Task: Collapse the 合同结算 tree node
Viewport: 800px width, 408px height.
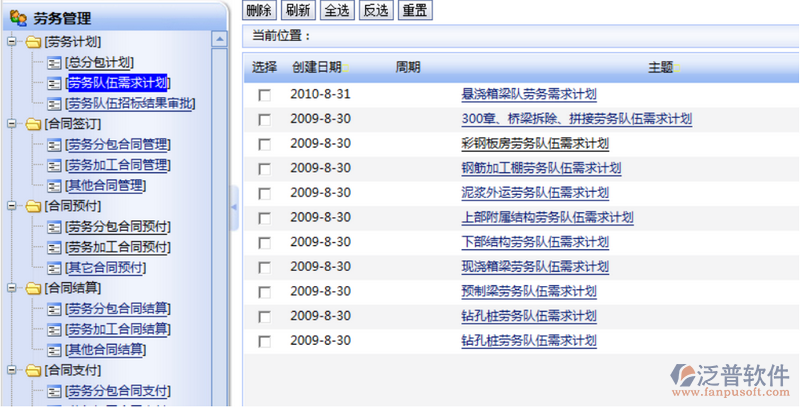Action: [x=11, y=288]
